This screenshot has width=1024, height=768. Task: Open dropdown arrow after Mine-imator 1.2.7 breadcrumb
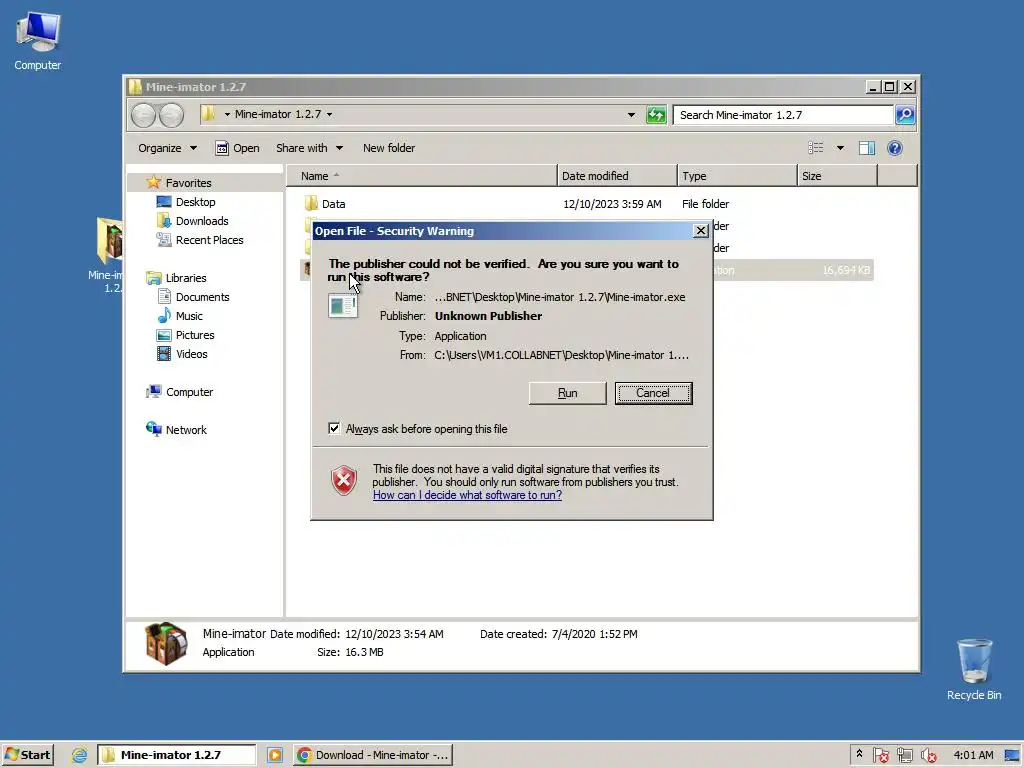[x=329, y=114]
